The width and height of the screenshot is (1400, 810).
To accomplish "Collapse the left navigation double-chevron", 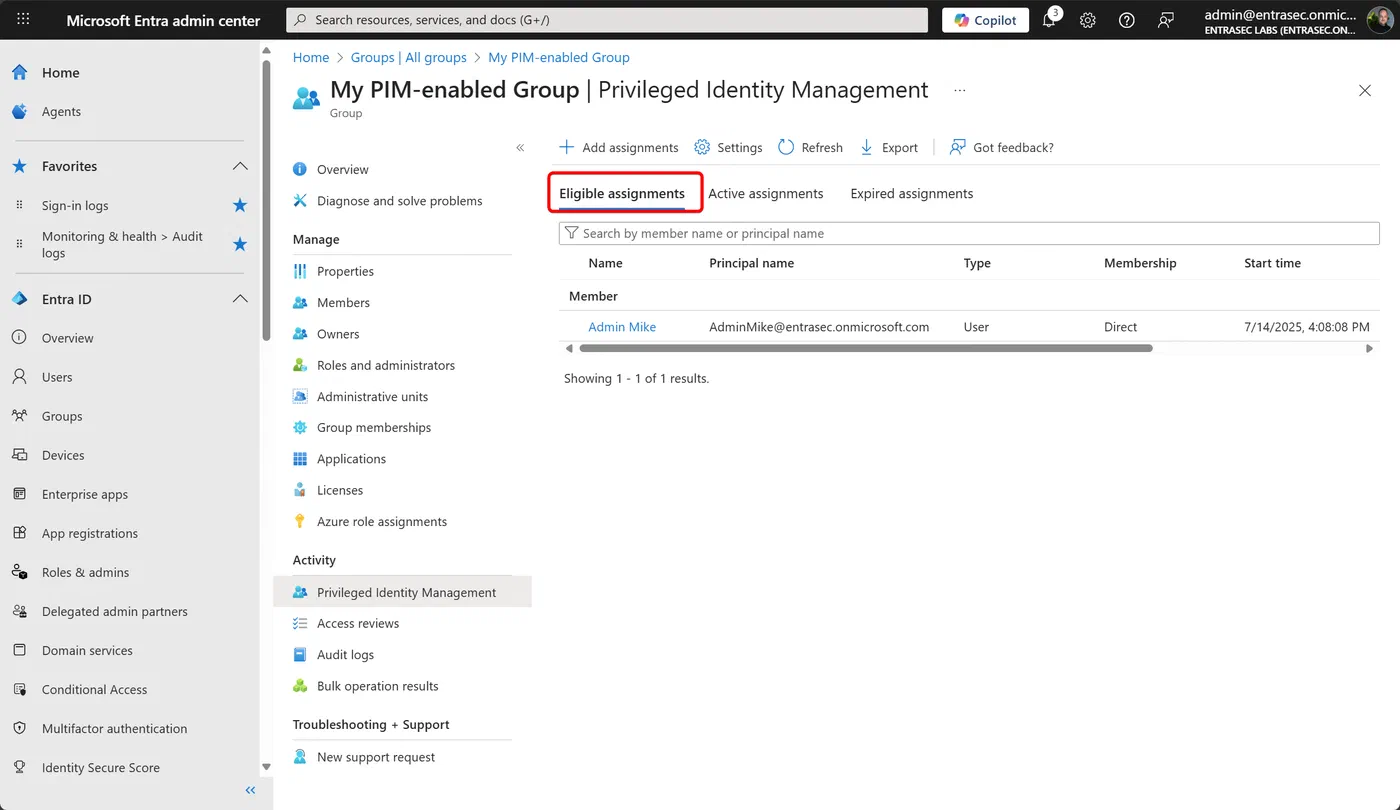I will (x=250, y=790).
